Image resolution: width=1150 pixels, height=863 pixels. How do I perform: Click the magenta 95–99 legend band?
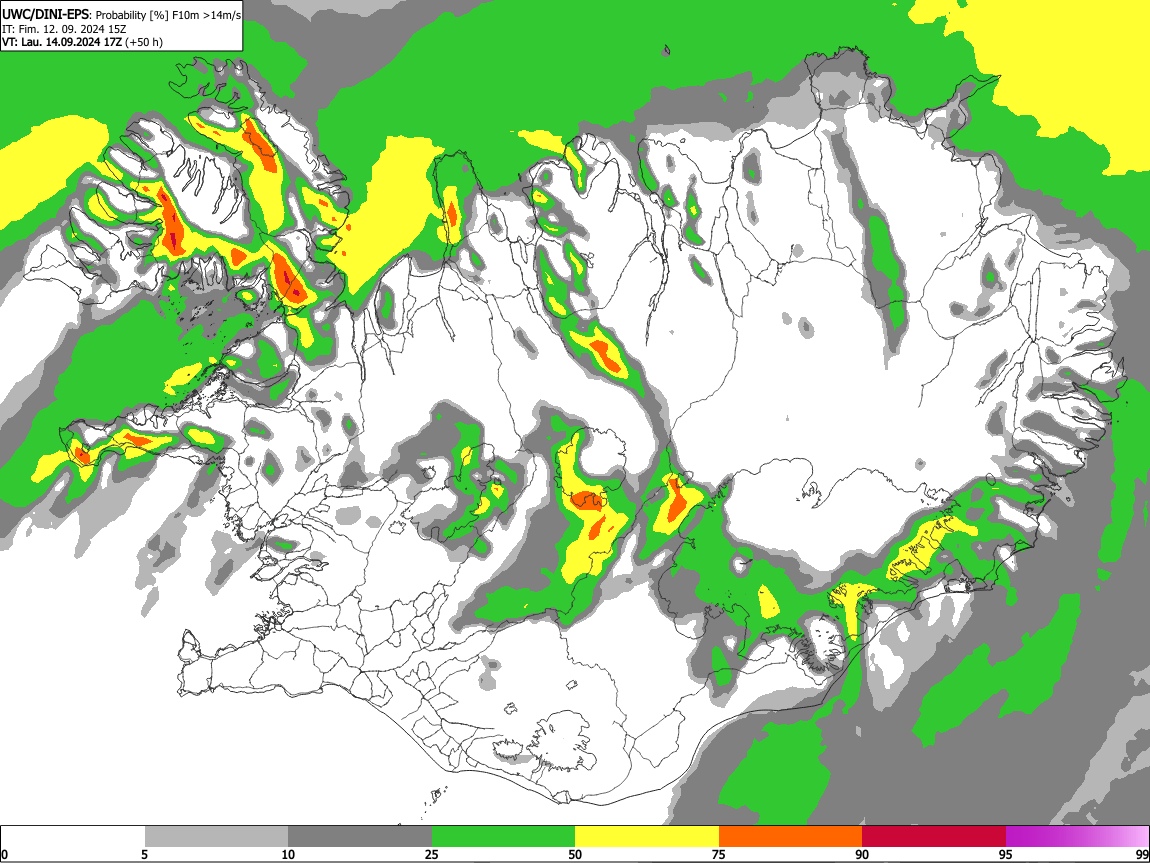1077,836
